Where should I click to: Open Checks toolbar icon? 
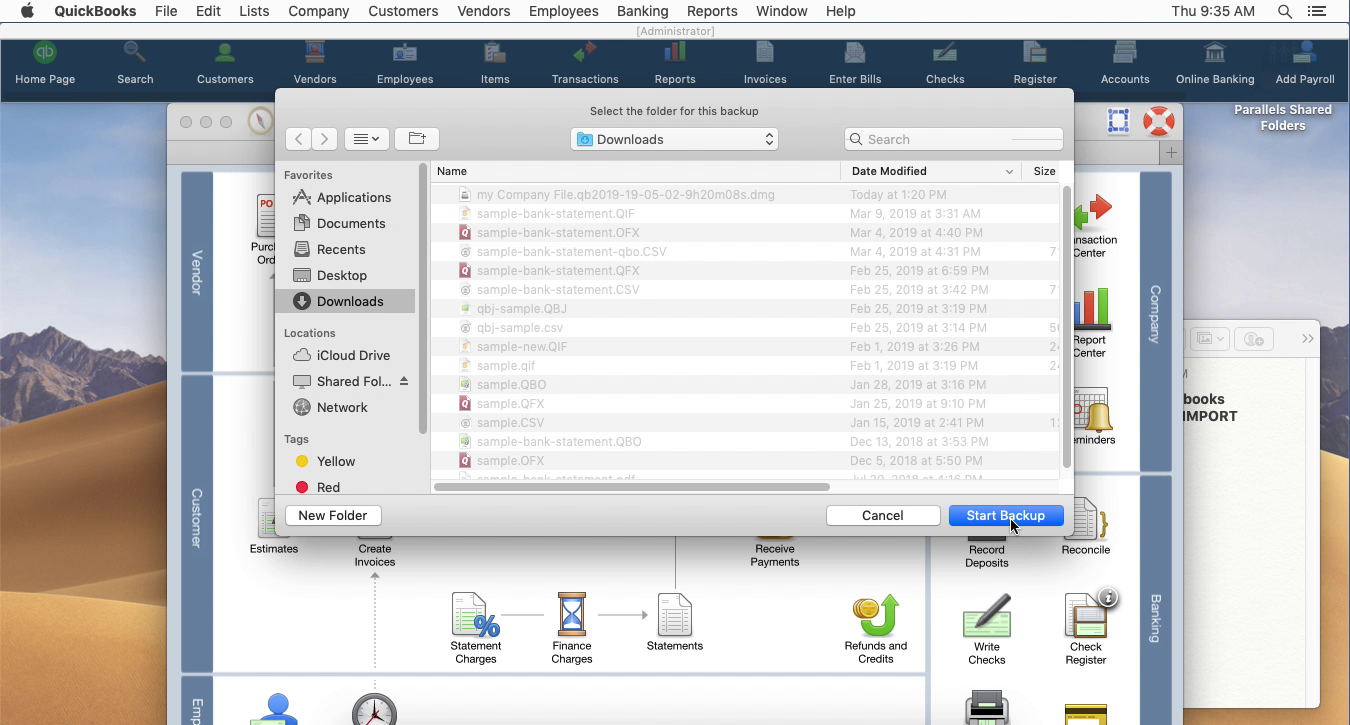coord(945,63)
